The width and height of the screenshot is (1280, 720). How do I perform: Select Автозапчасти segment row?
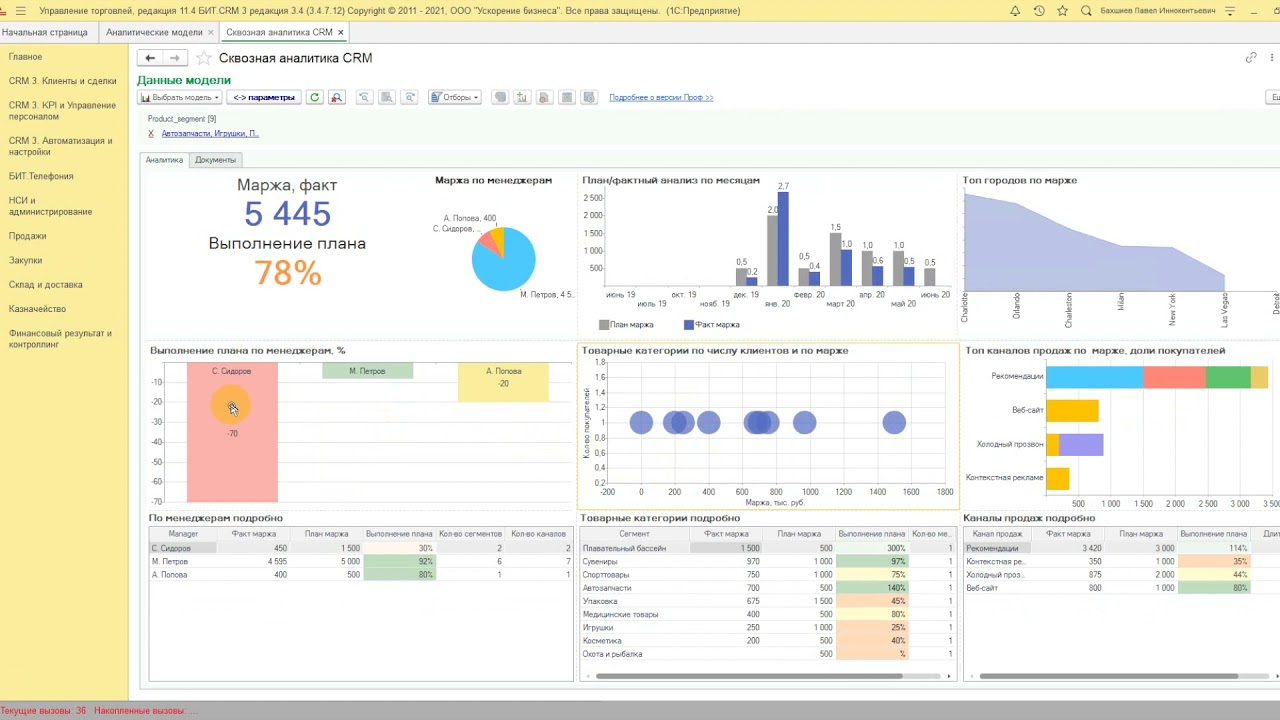tap(767, 588)
